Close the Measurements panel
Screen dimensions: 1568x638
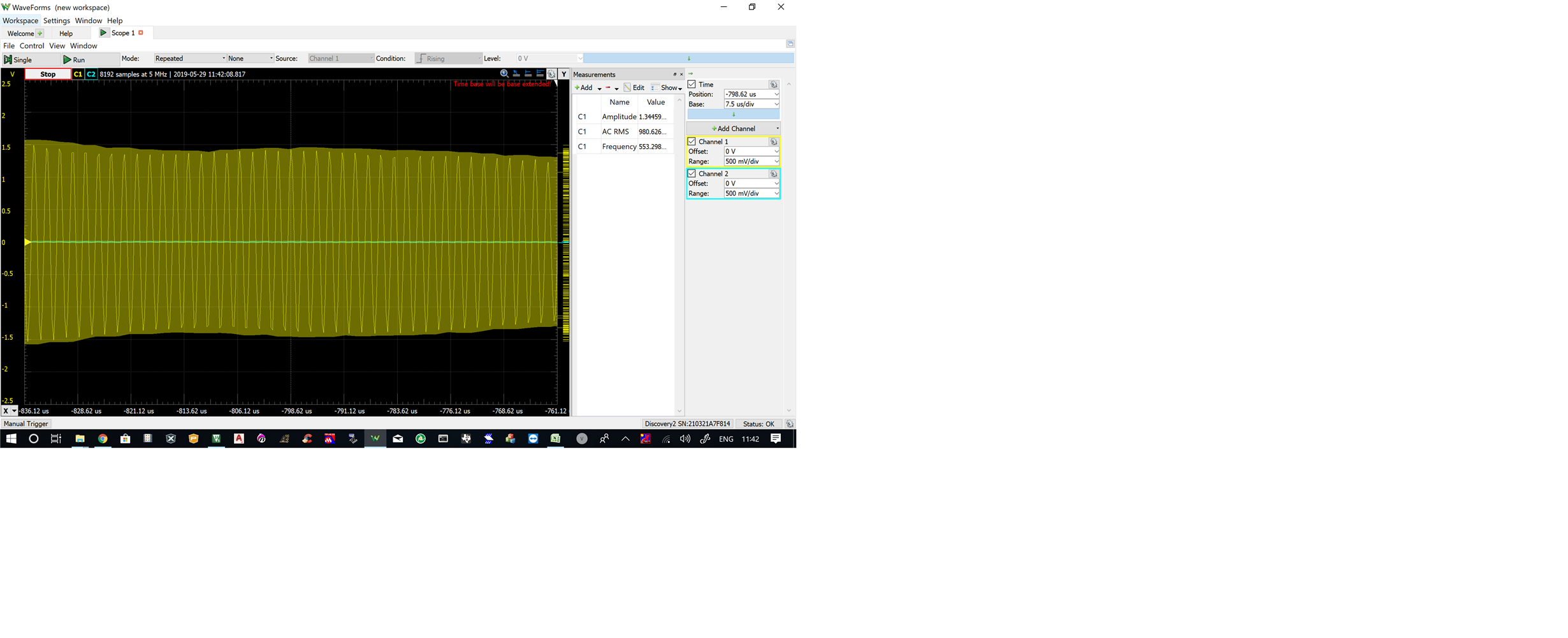[681, 75]
